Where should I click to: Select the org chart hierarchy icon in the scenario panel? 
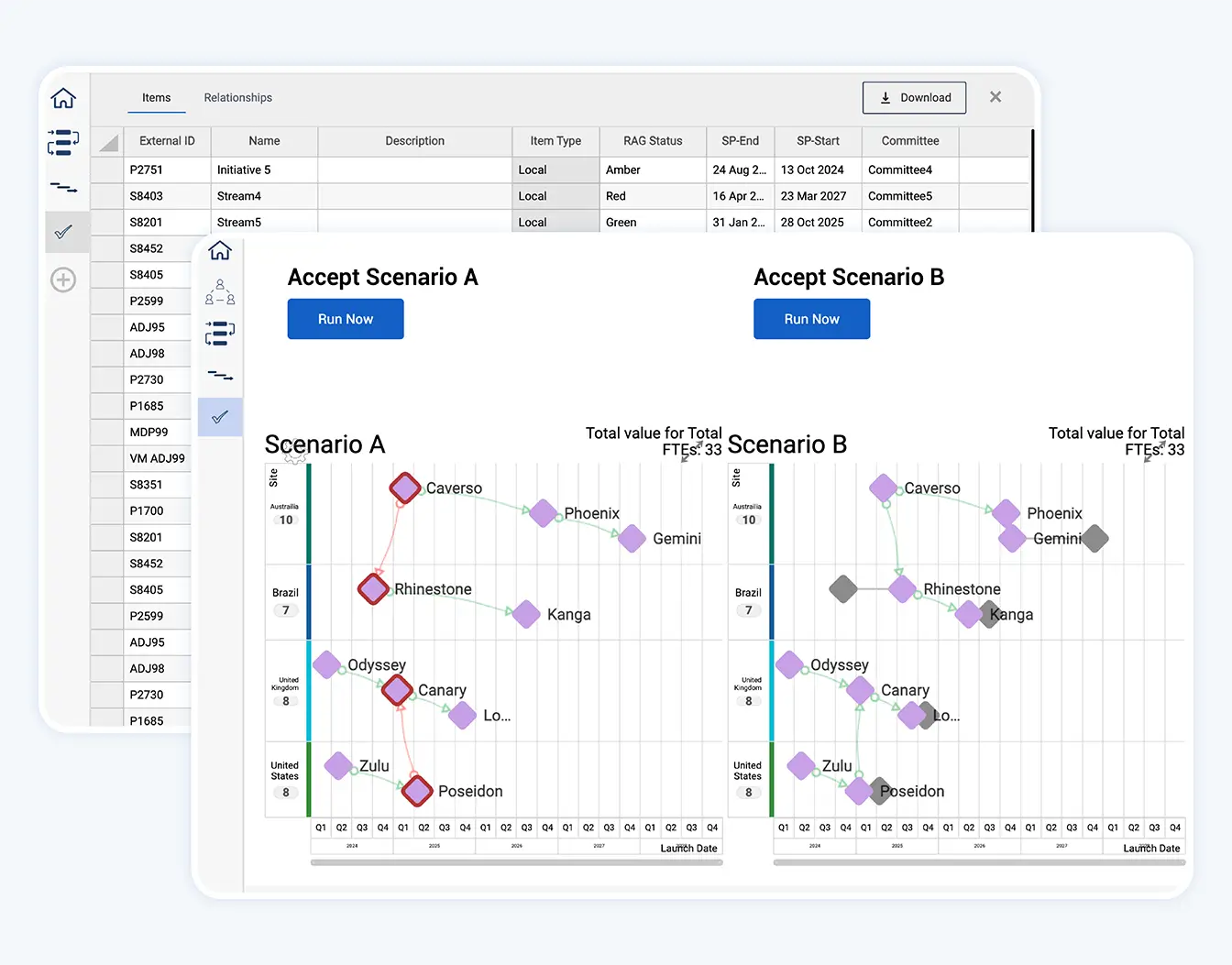220,291
